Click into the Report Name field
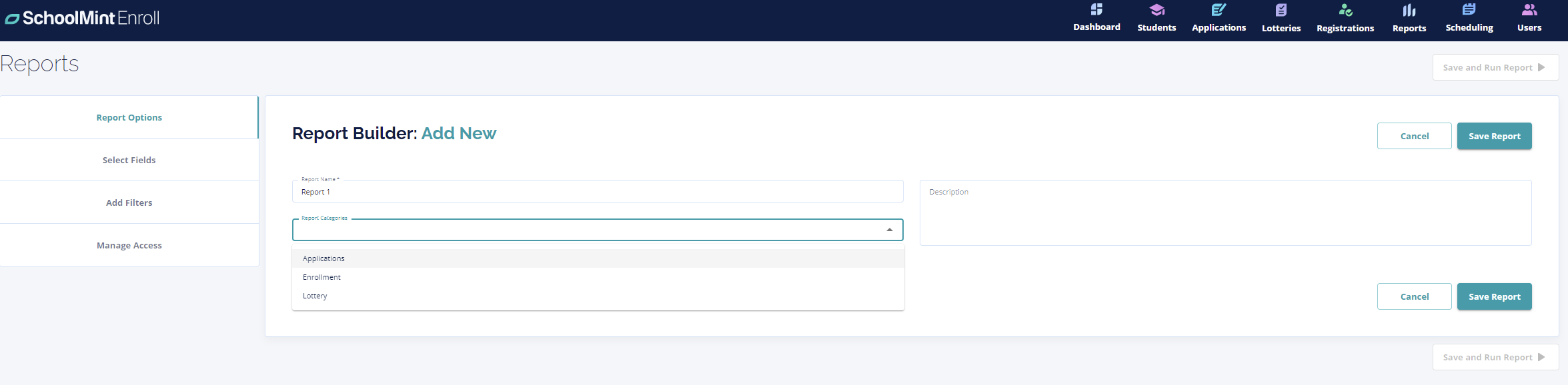The width and height of the screenshot is (1568, 385). click(x=597, y=192)
